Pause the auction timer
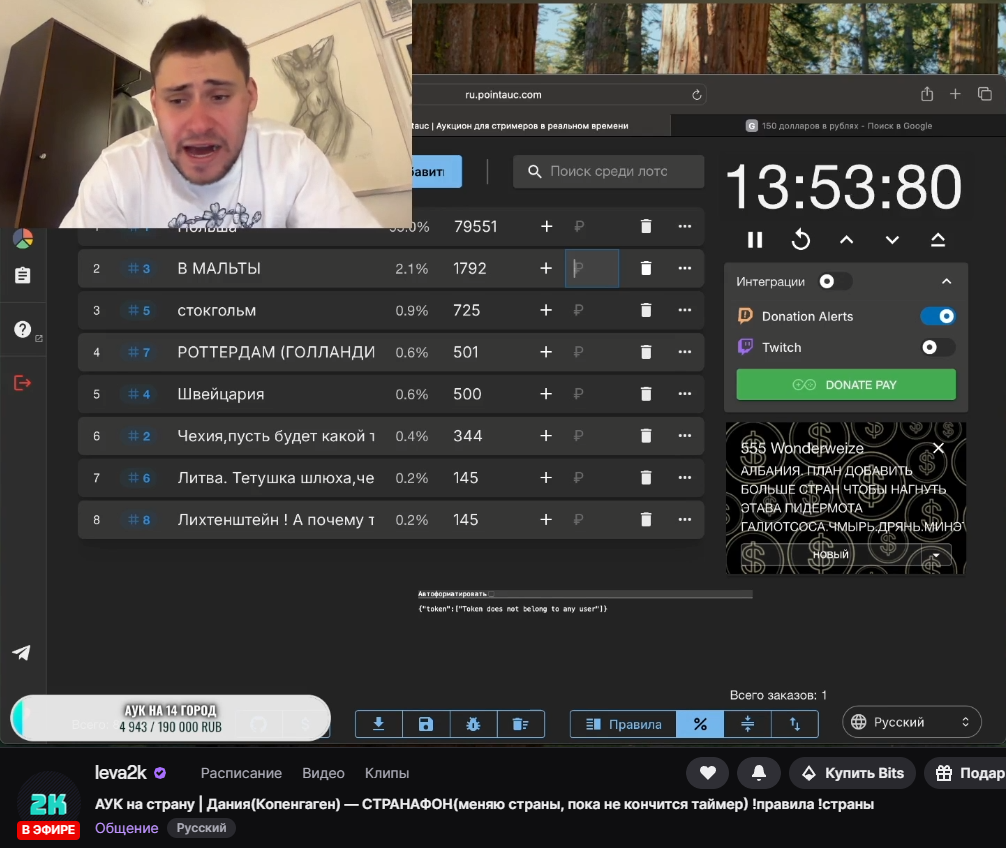 (755, 240)
